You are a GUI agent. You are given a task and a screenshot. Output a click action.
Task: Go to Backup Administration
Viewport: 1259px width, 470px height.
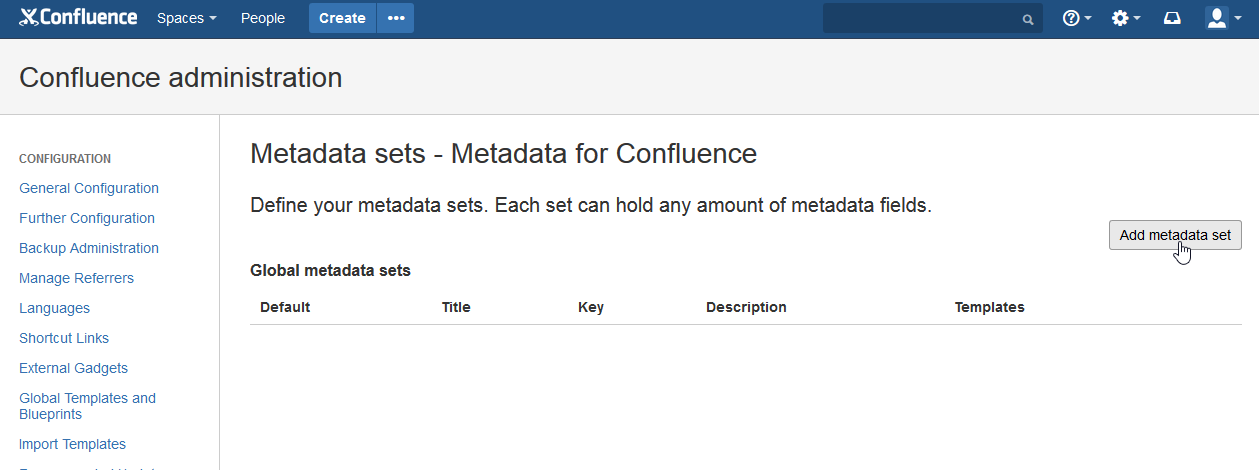89,248
